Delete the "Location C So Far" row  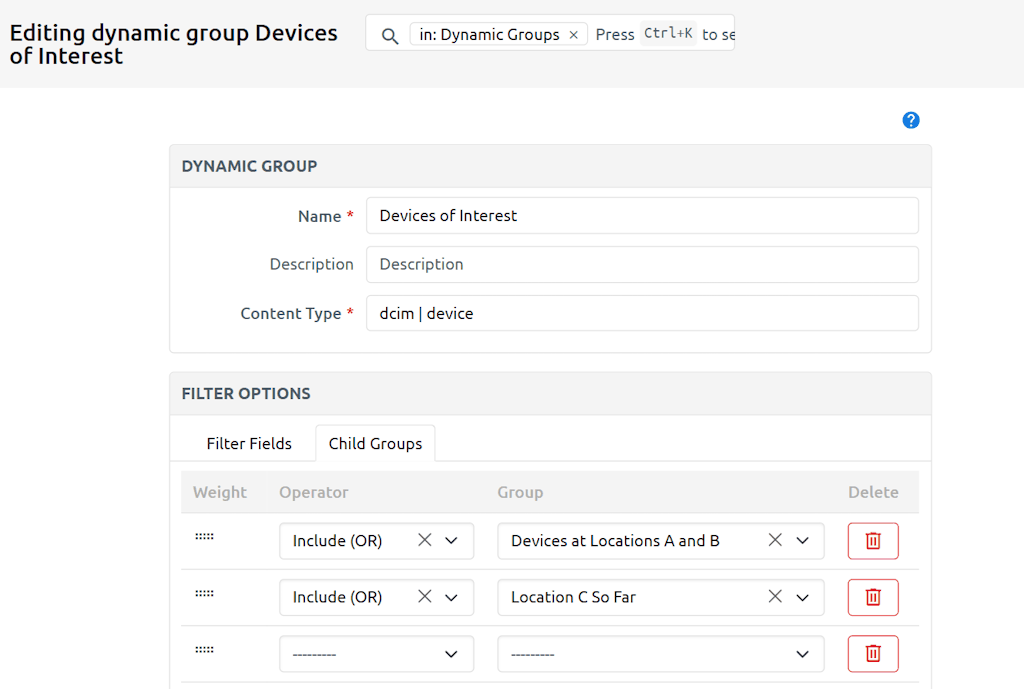pyautogui.click(x=872, y=596)
